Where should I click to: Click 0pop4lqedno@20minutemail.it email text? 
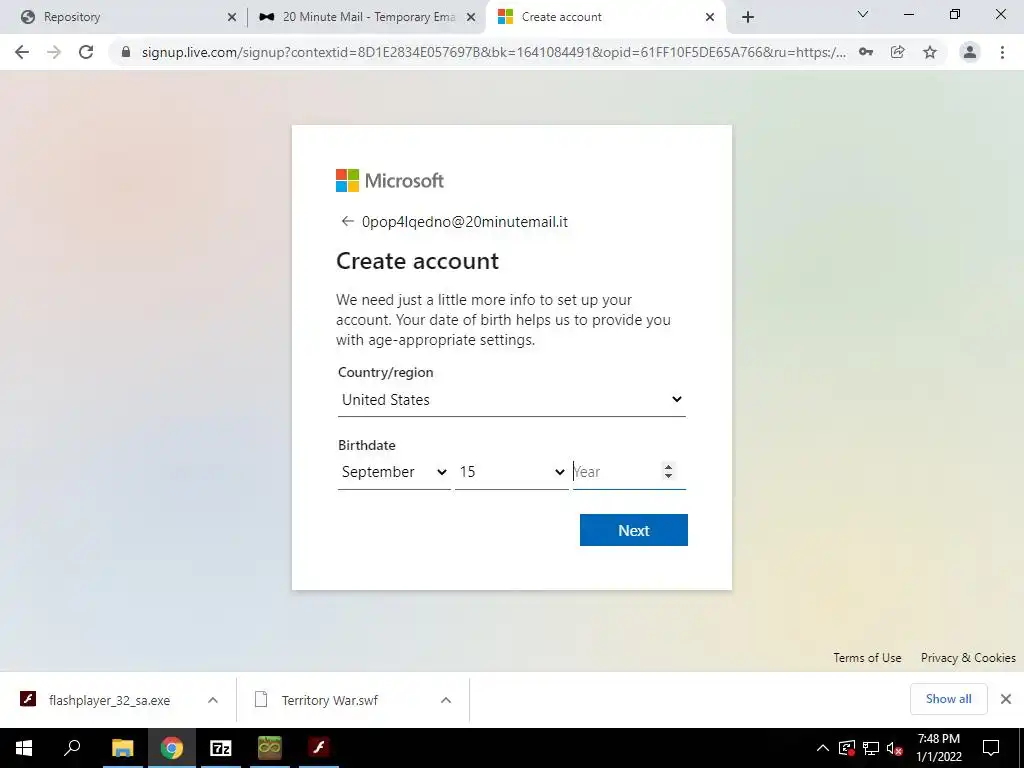coord(465,222)
